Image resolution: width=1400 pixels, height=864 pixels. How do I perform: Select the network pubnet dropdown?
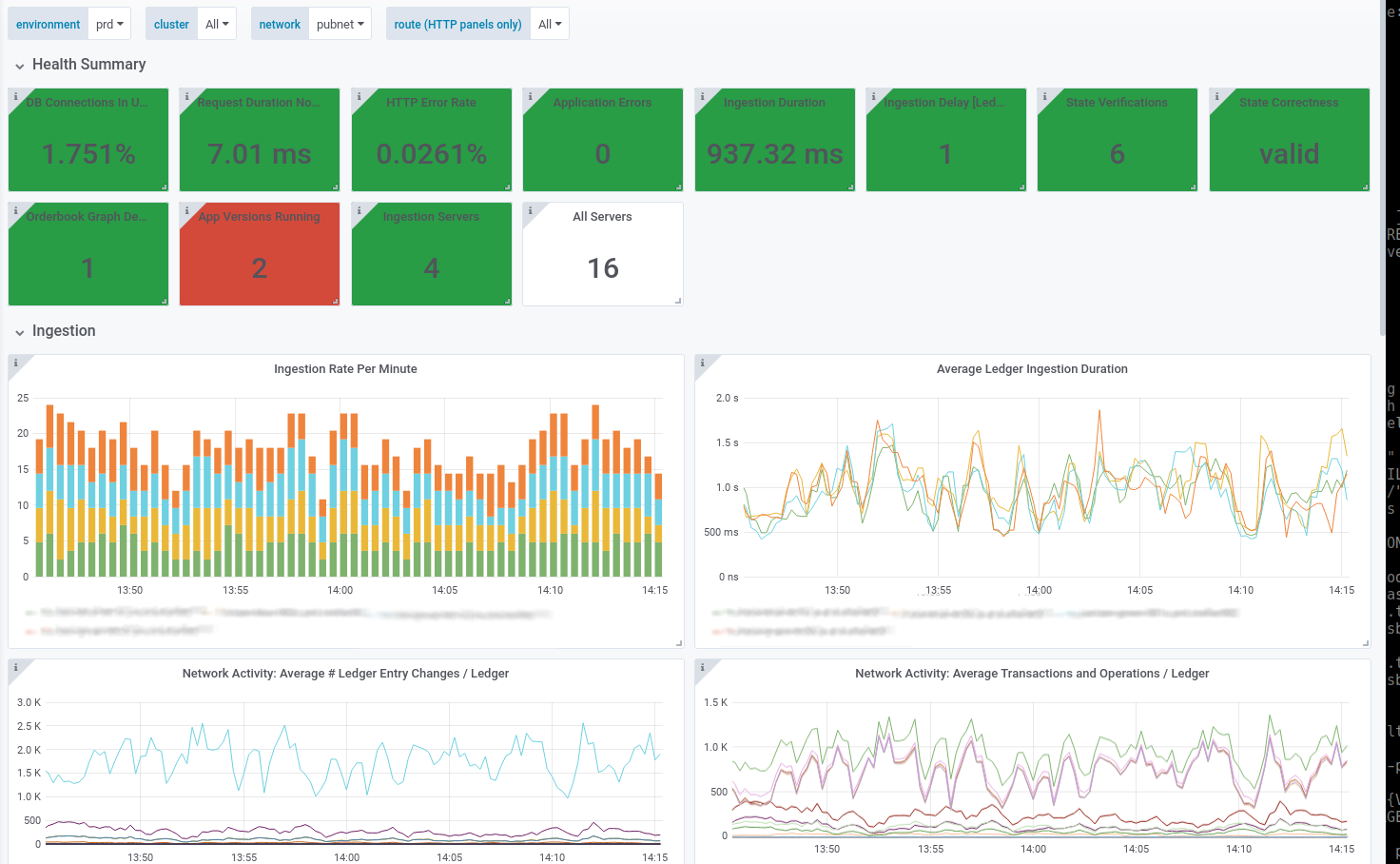[340, 24]
